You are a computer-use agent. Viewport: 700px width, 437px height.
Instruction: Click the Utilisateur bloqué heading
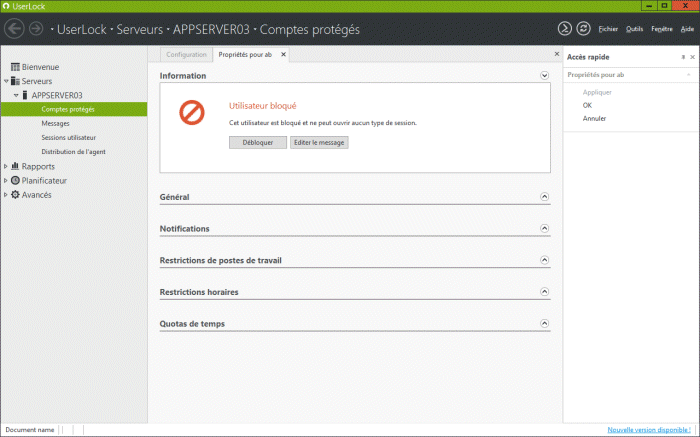pyautogui.click(x=262, y=106)
